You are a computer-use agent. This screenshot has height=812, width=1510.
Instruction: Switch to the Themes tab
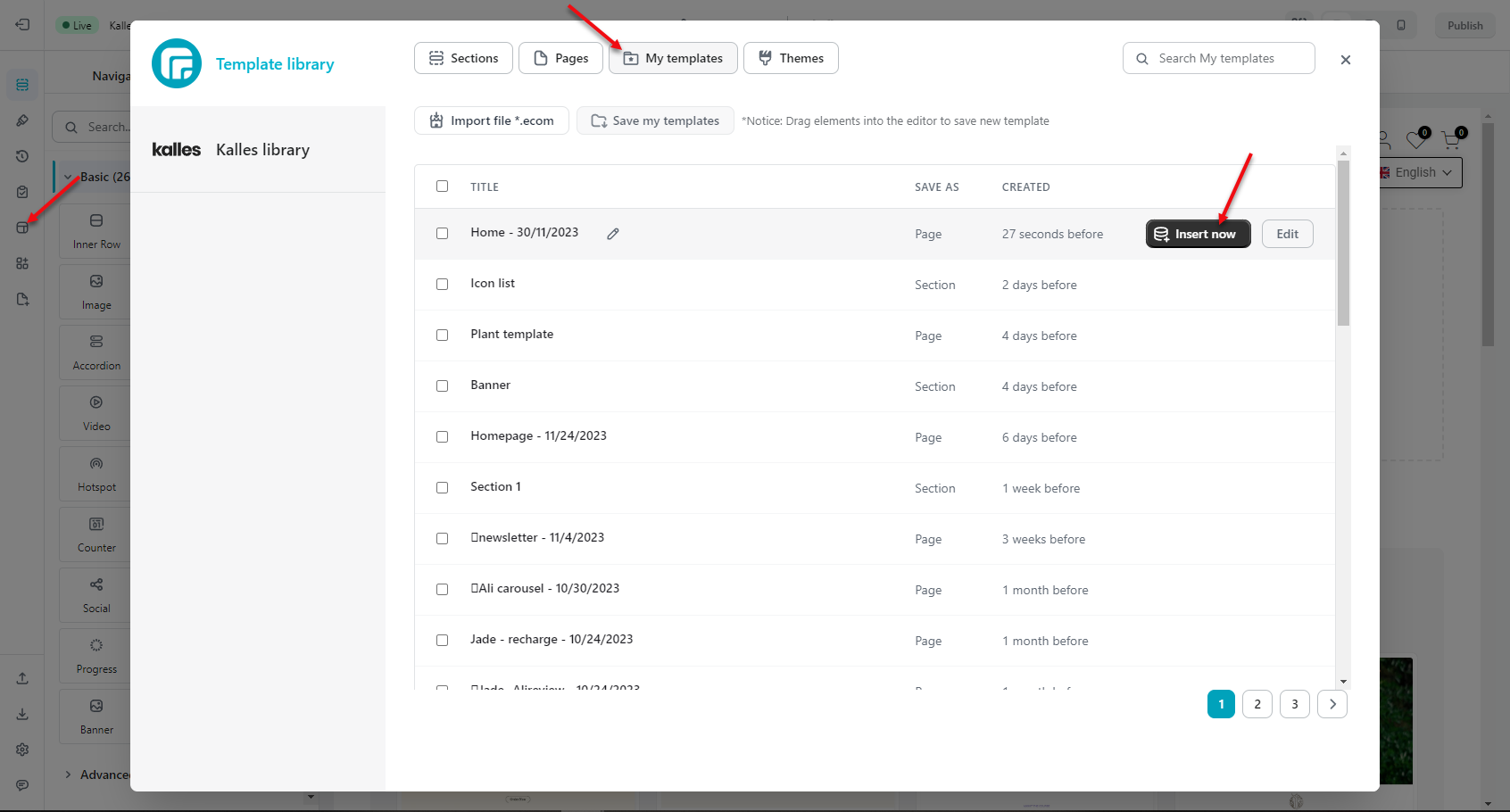click(791, 57)
